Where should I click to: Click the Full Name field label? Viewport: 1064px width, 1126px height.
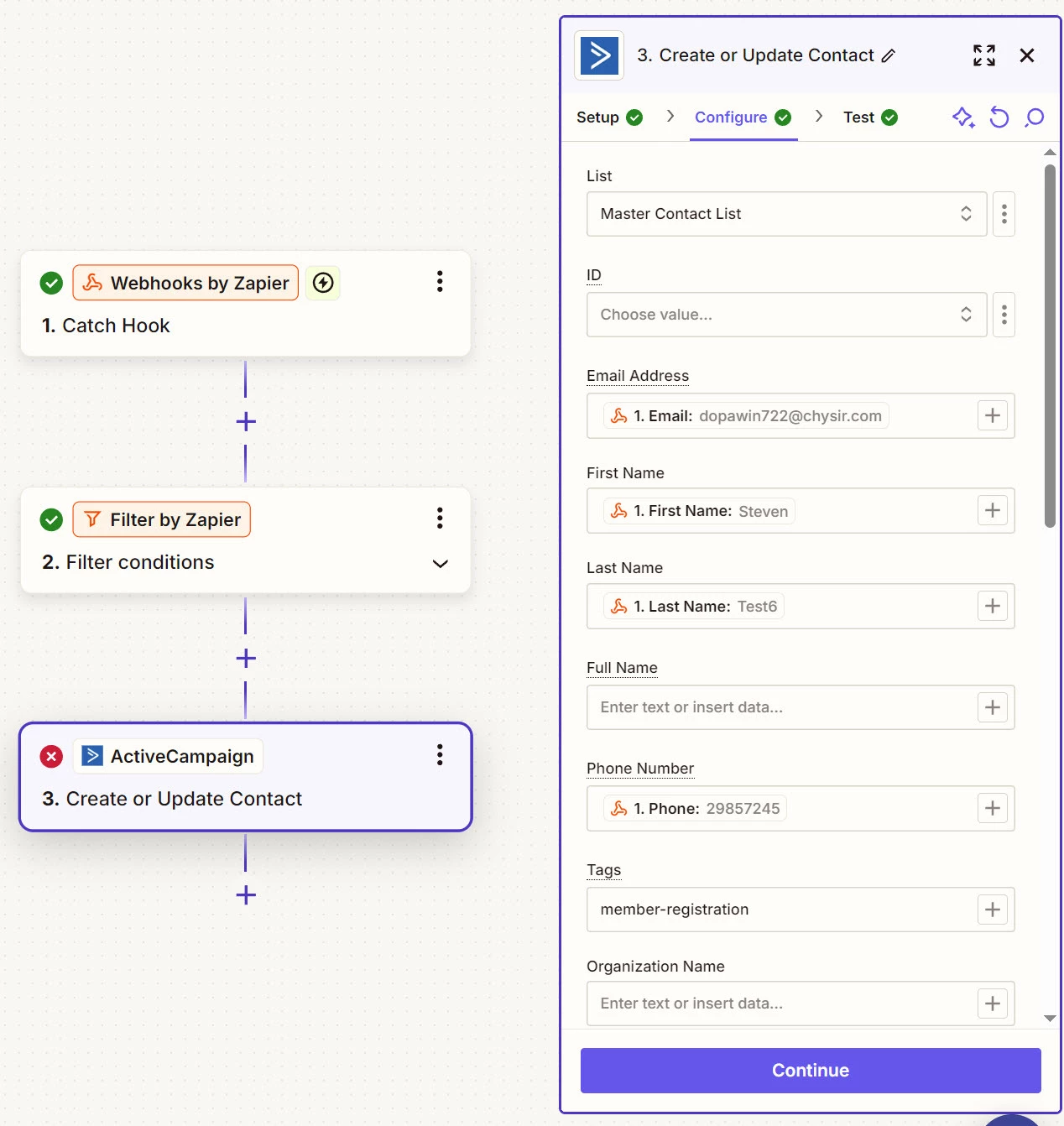point(622,668)
